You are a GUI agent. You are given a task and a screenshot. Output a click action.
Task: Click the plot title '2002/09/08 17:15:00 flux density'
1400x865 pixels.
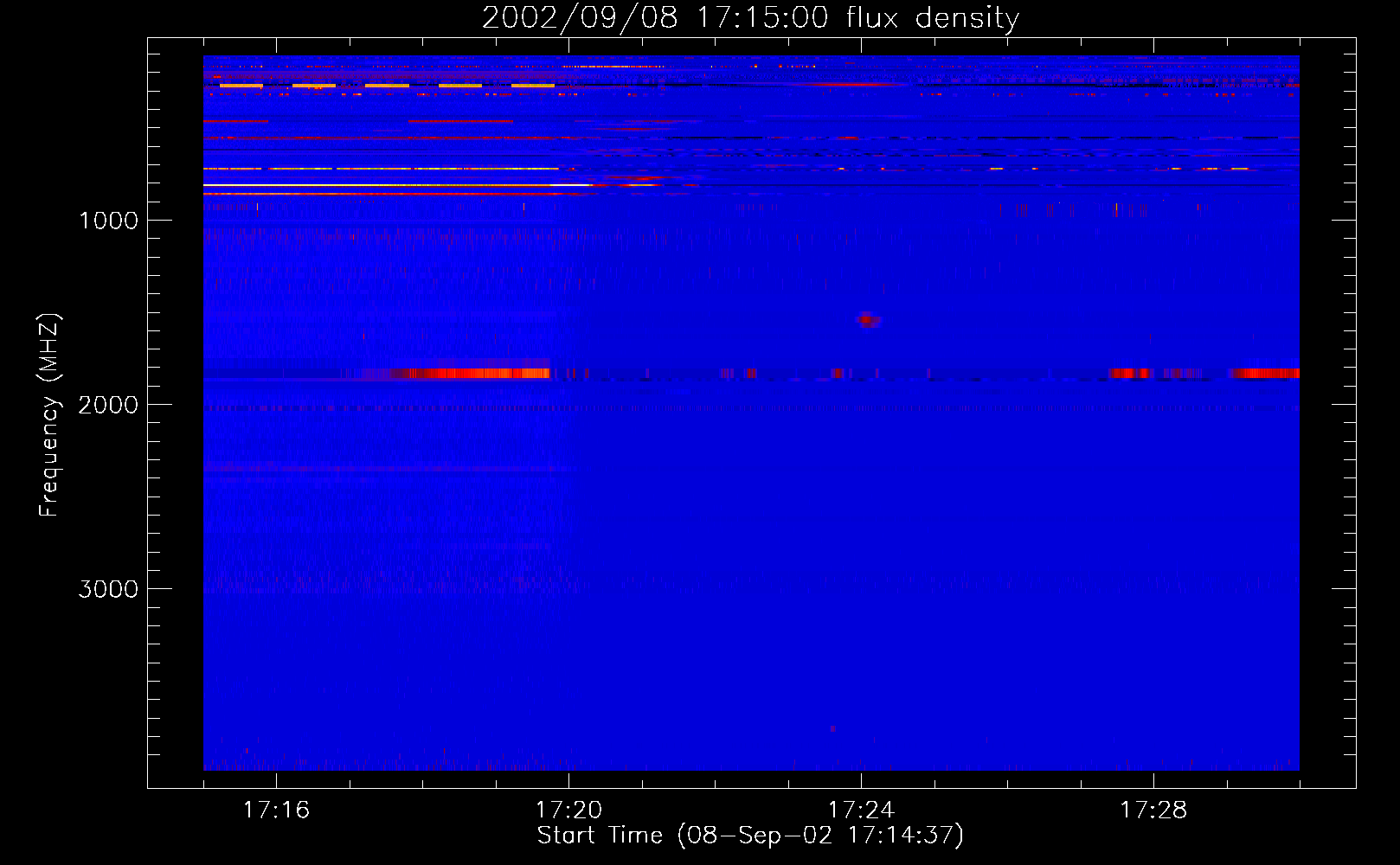[750, 17]
